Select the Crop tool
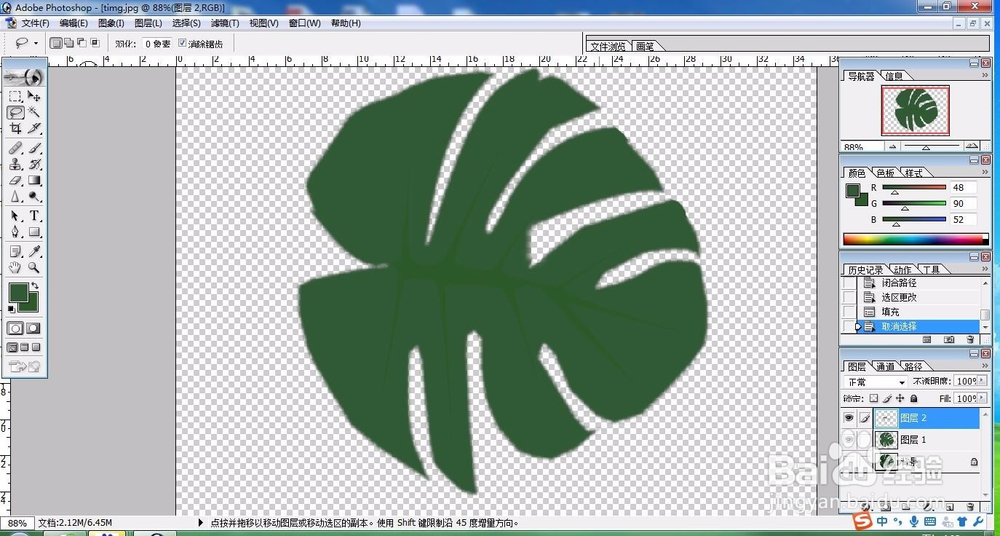Viewport: 1000px width, 536px height. (x=15, y=128)
